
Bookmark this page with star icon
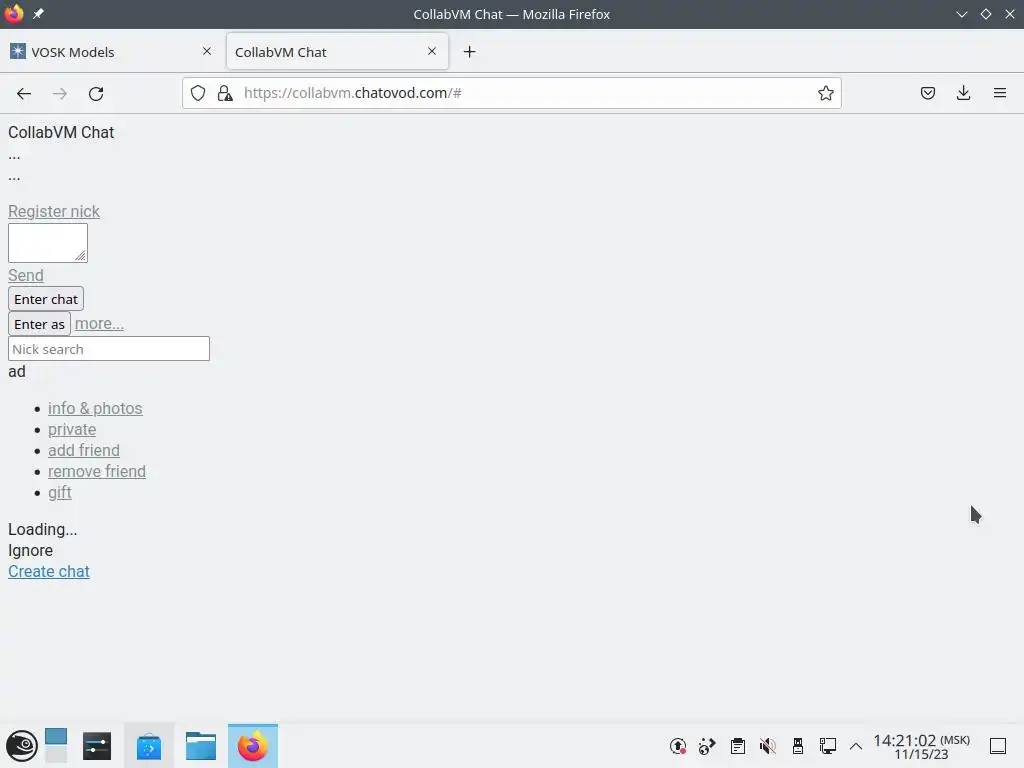825,93
